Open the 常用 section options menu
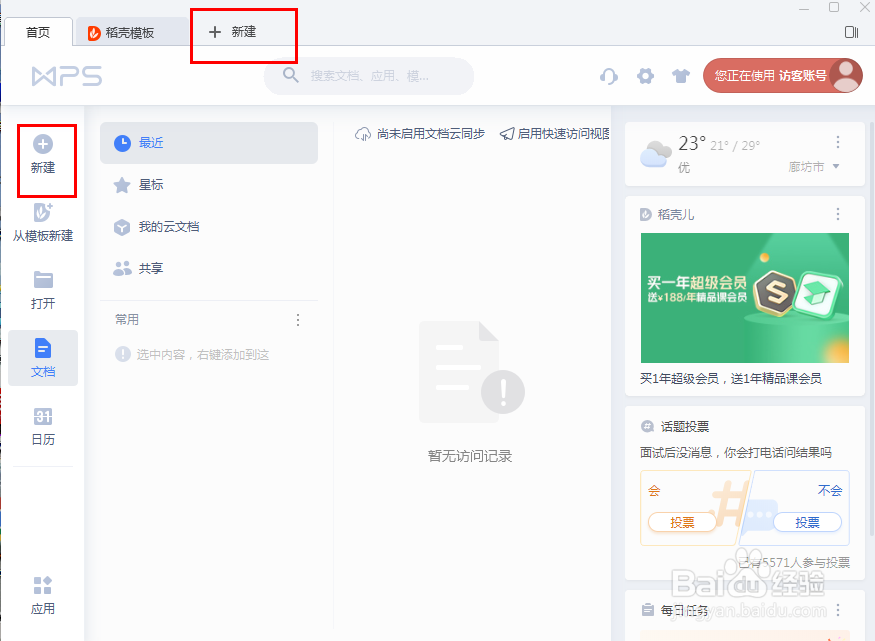Viewport: 875px width, 641px height. [x=297, y=319]
